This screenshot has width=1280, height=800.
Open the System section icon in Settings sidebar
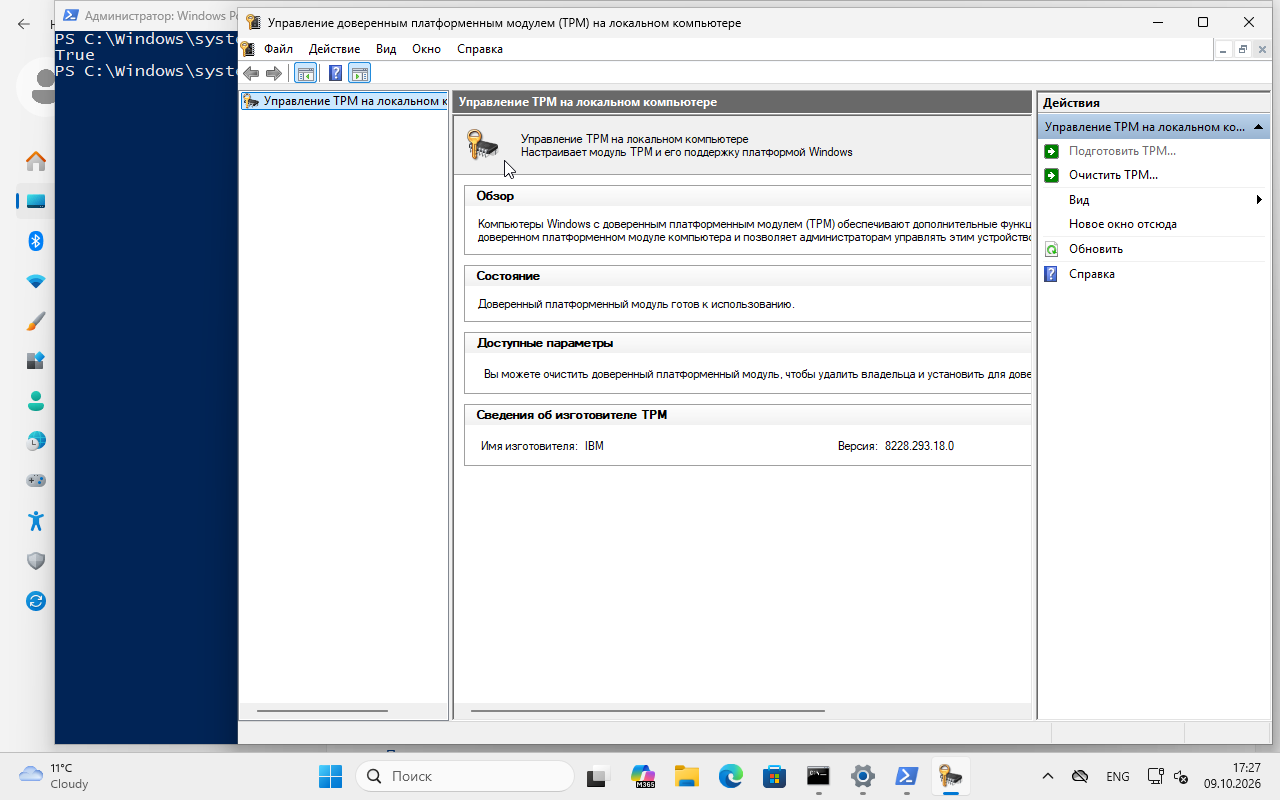click(x=36, y=201)
